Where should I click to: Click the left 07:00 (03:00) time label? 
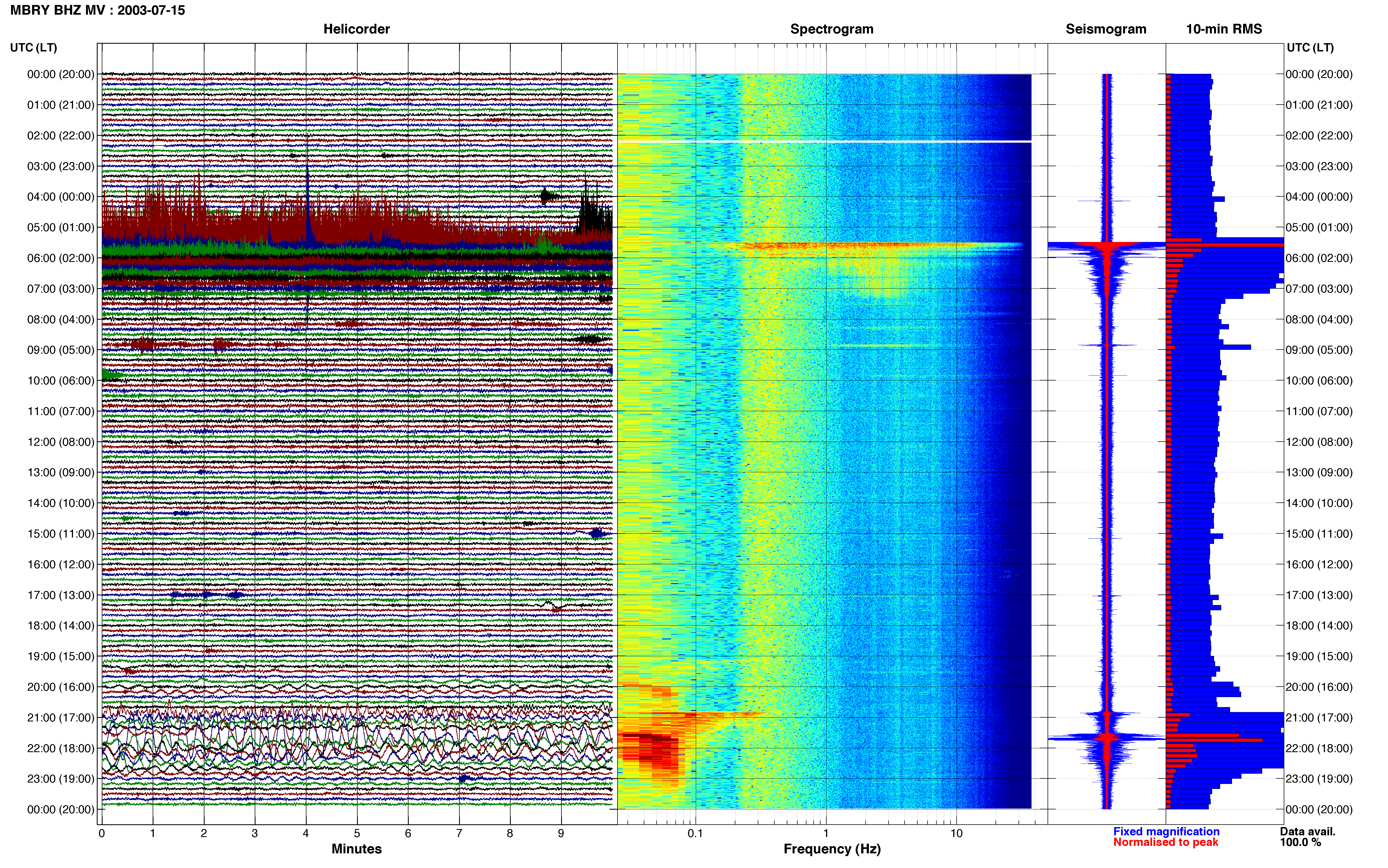[61, 289]
